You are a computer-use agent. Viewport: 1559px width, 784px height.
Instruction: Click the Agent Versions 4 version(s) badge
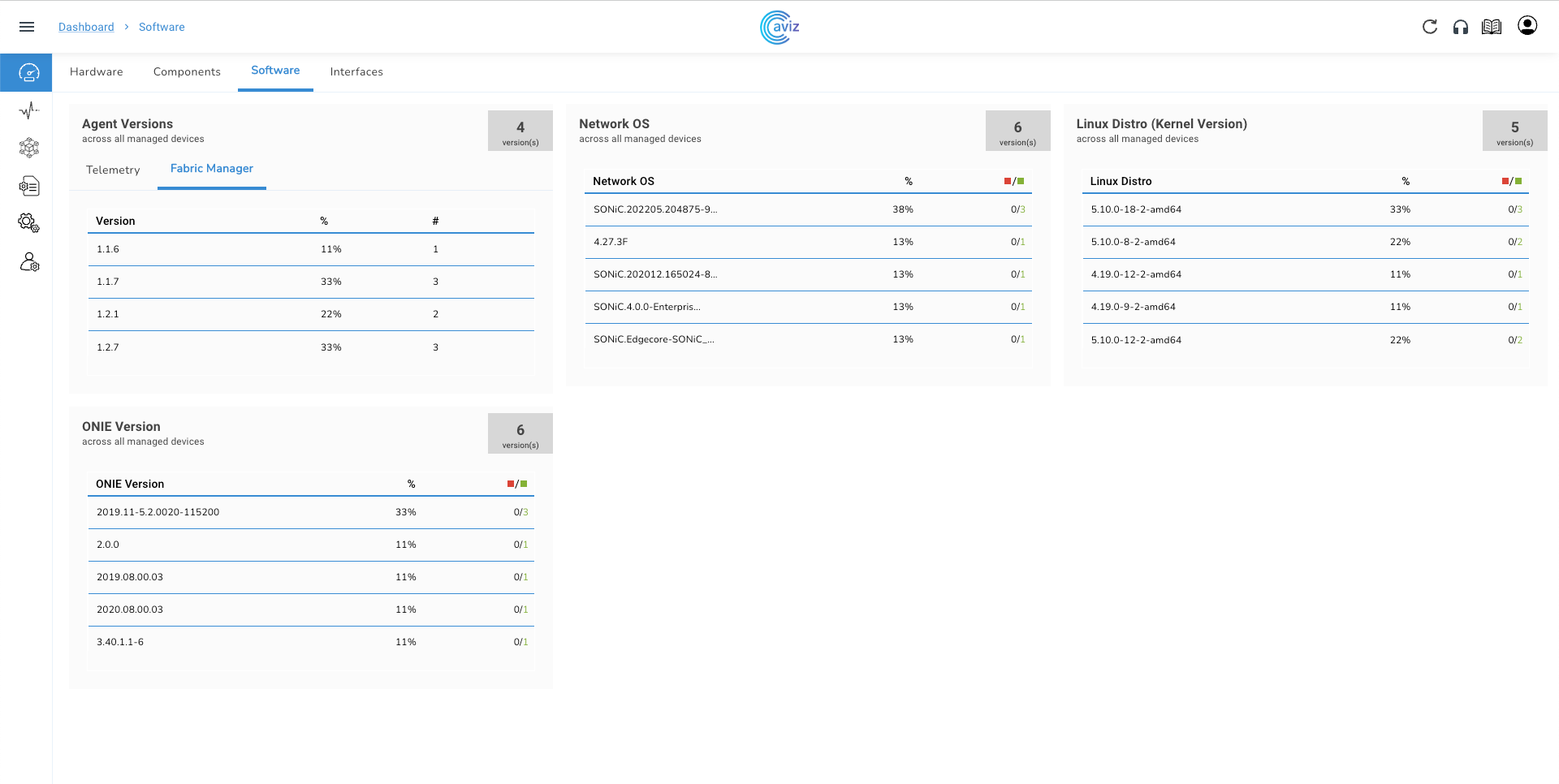[520, 131]
